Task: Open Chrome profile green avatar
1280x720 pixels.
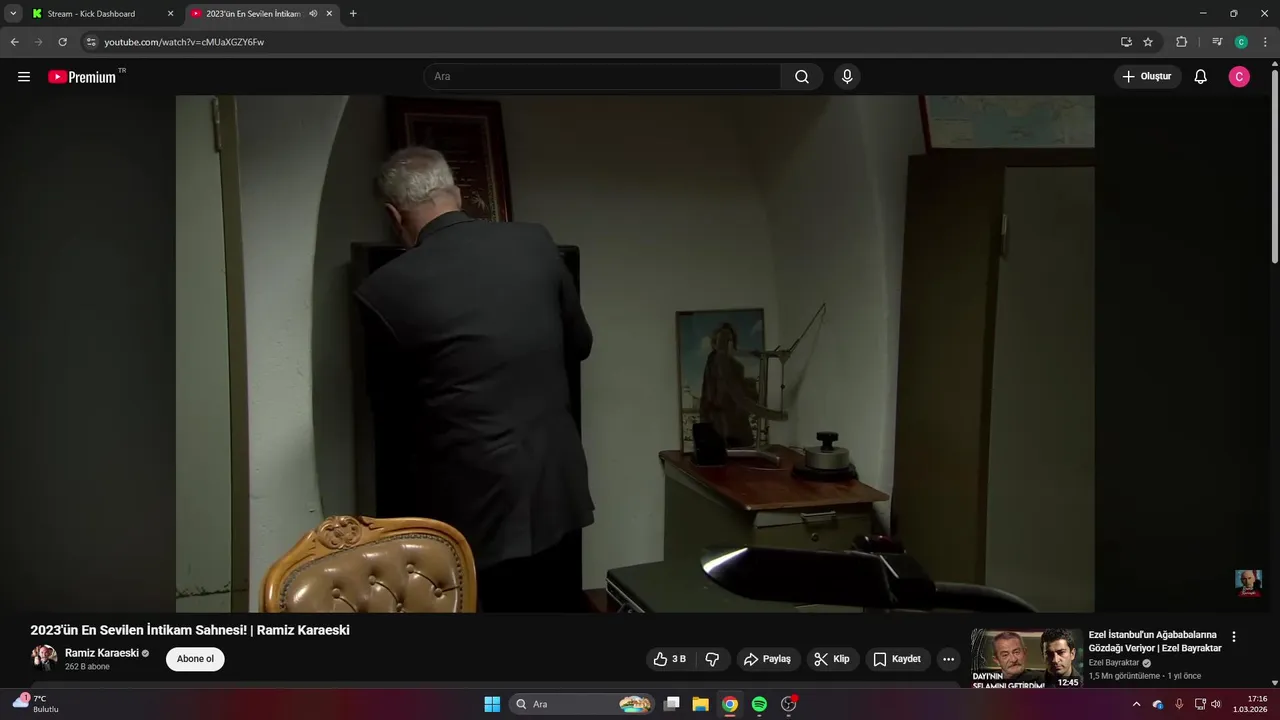Action: coord(1241,42)
